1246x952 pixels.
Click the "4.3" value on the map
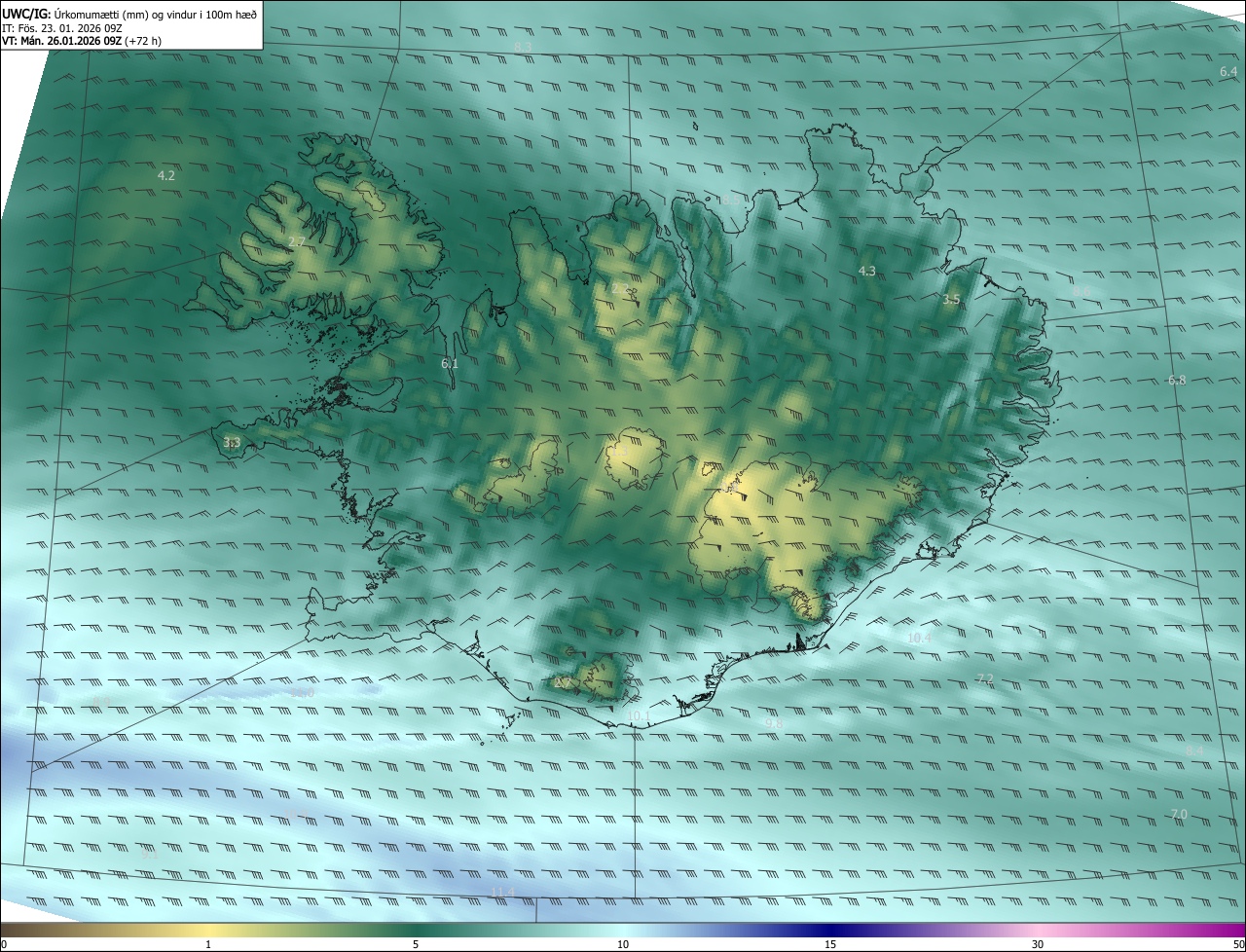coord(867,271)
